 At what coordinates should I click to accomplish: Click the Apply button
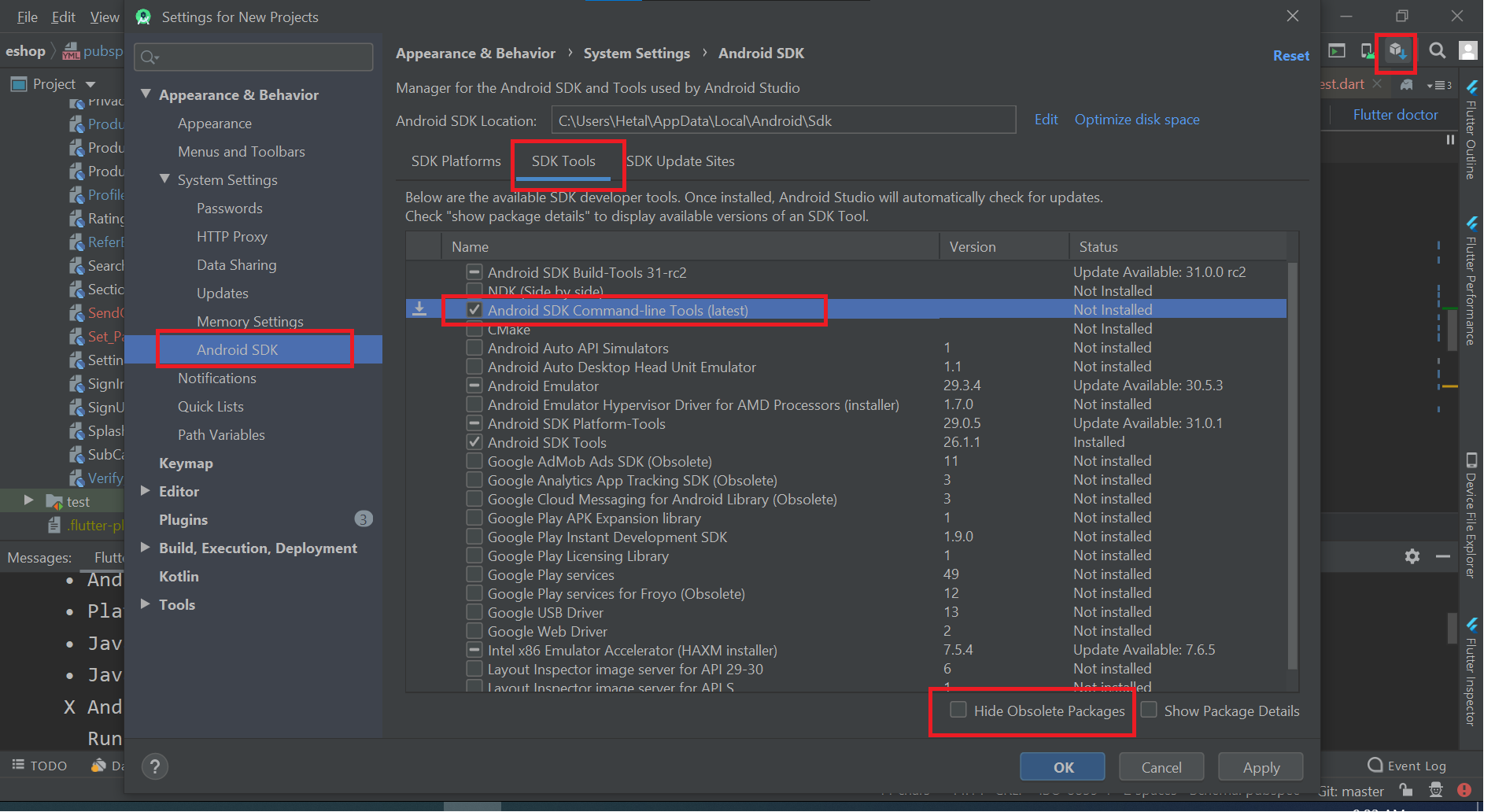[x=1261, y=767]
